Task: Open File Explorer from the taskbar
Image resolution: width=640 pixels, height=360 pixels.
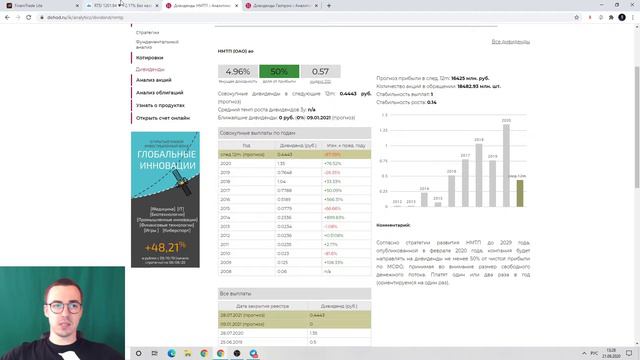Action: coord(188,353)
